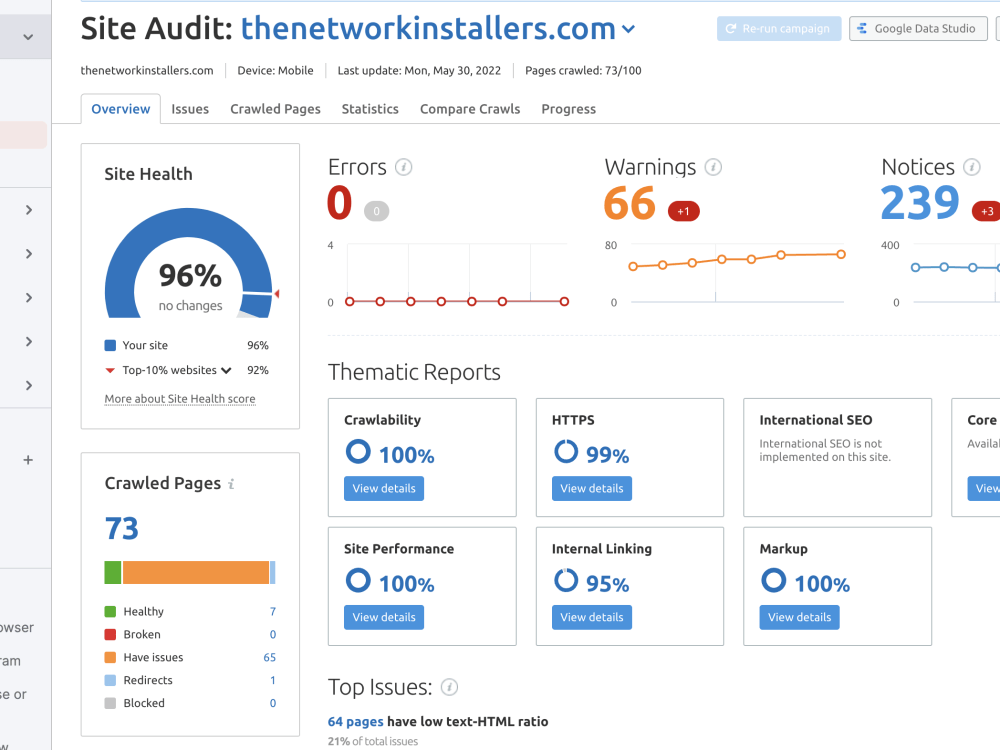
Task: Click the plus icon in left sidebar
Action: pyautogui.click(x=28, y=460)
